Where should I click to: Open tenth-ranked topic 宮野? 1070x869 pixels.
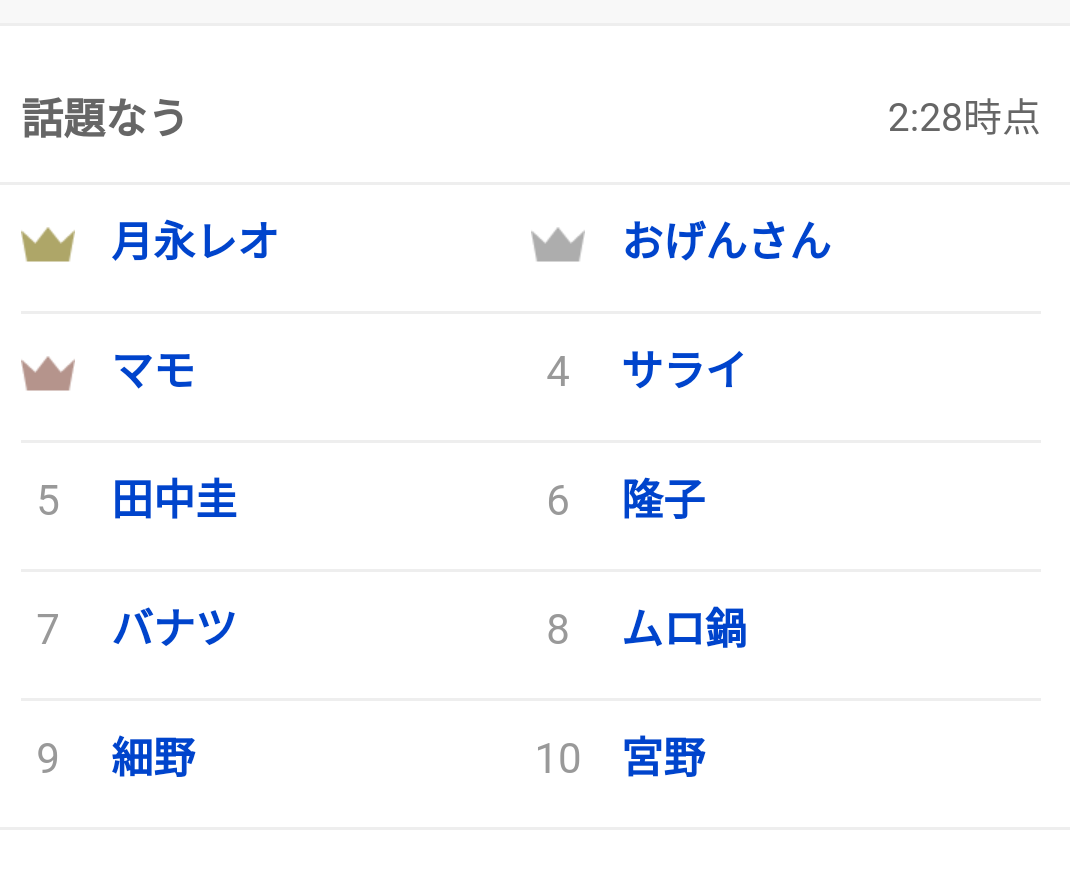[x=664, y=757]
